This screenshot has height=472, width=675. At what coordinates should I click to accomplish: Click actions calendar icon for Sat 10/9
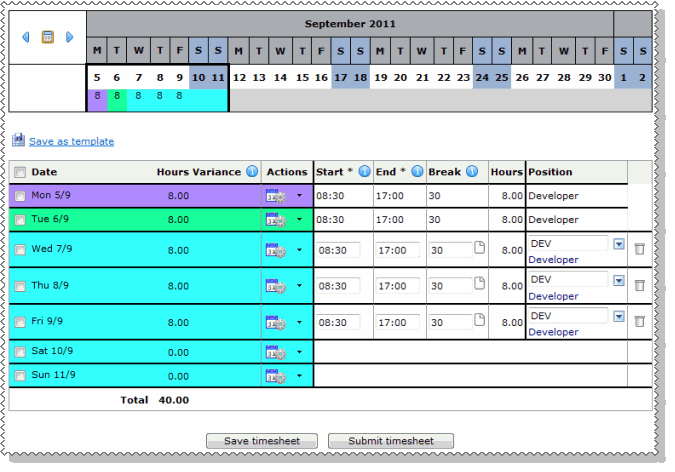click(x=276, y=352)
